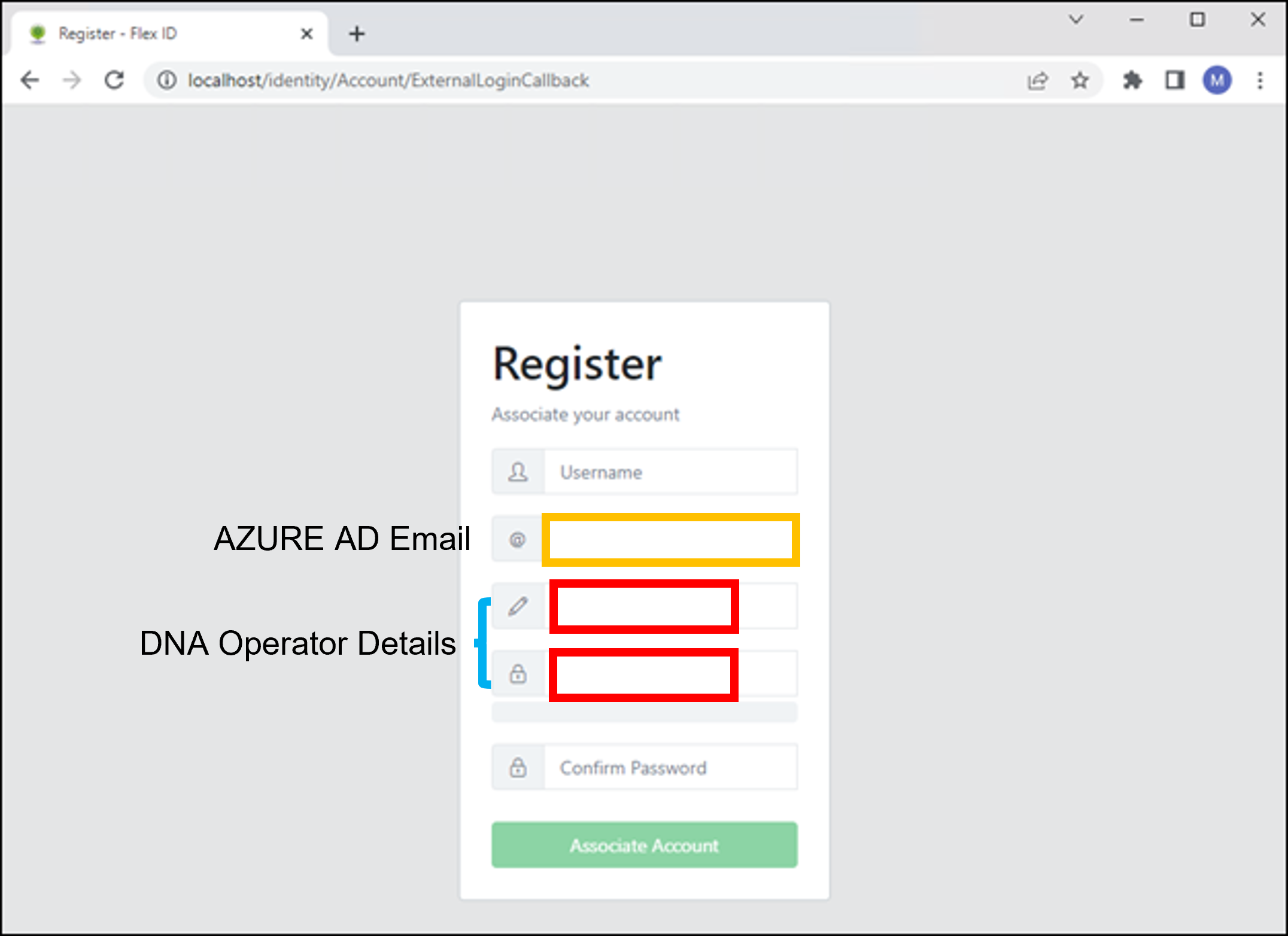The width and height of the screenshot is (1288, 936).
Task: Click the share page icon
Action: pos(1037,80)
